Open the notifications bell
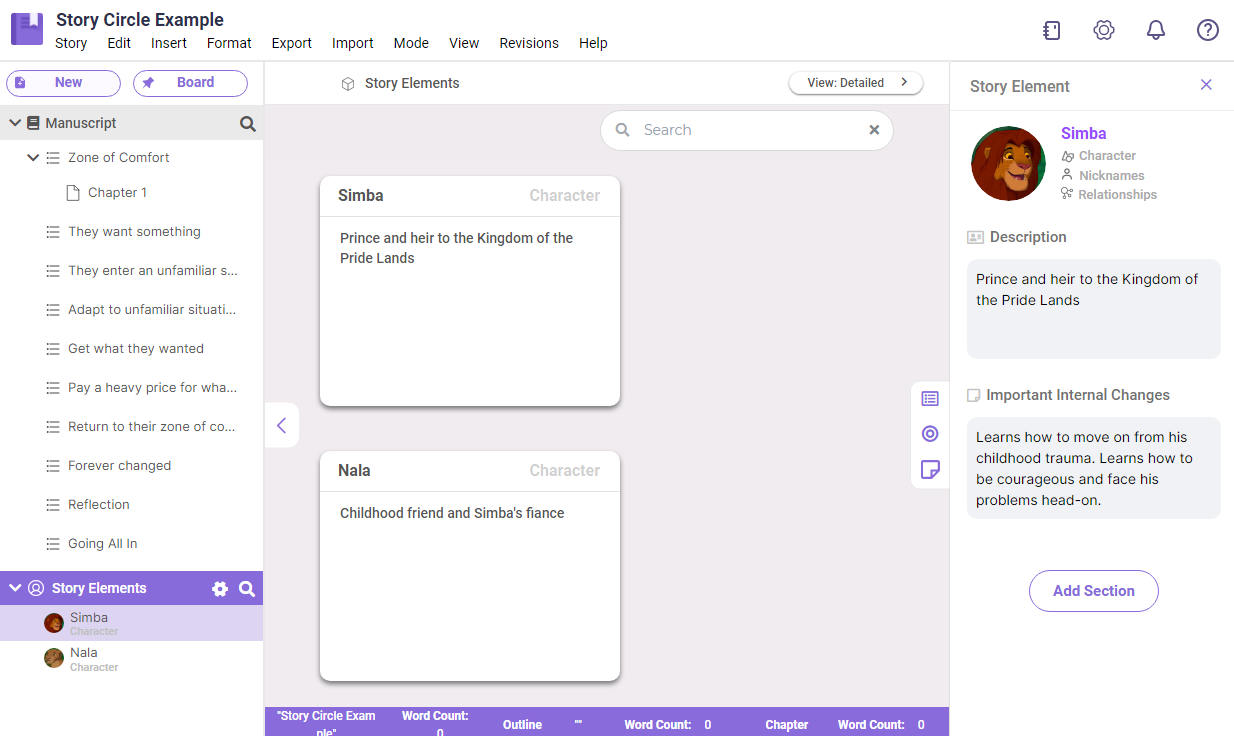Screen dimensions: 1234x736 (x=1156, y=30)
